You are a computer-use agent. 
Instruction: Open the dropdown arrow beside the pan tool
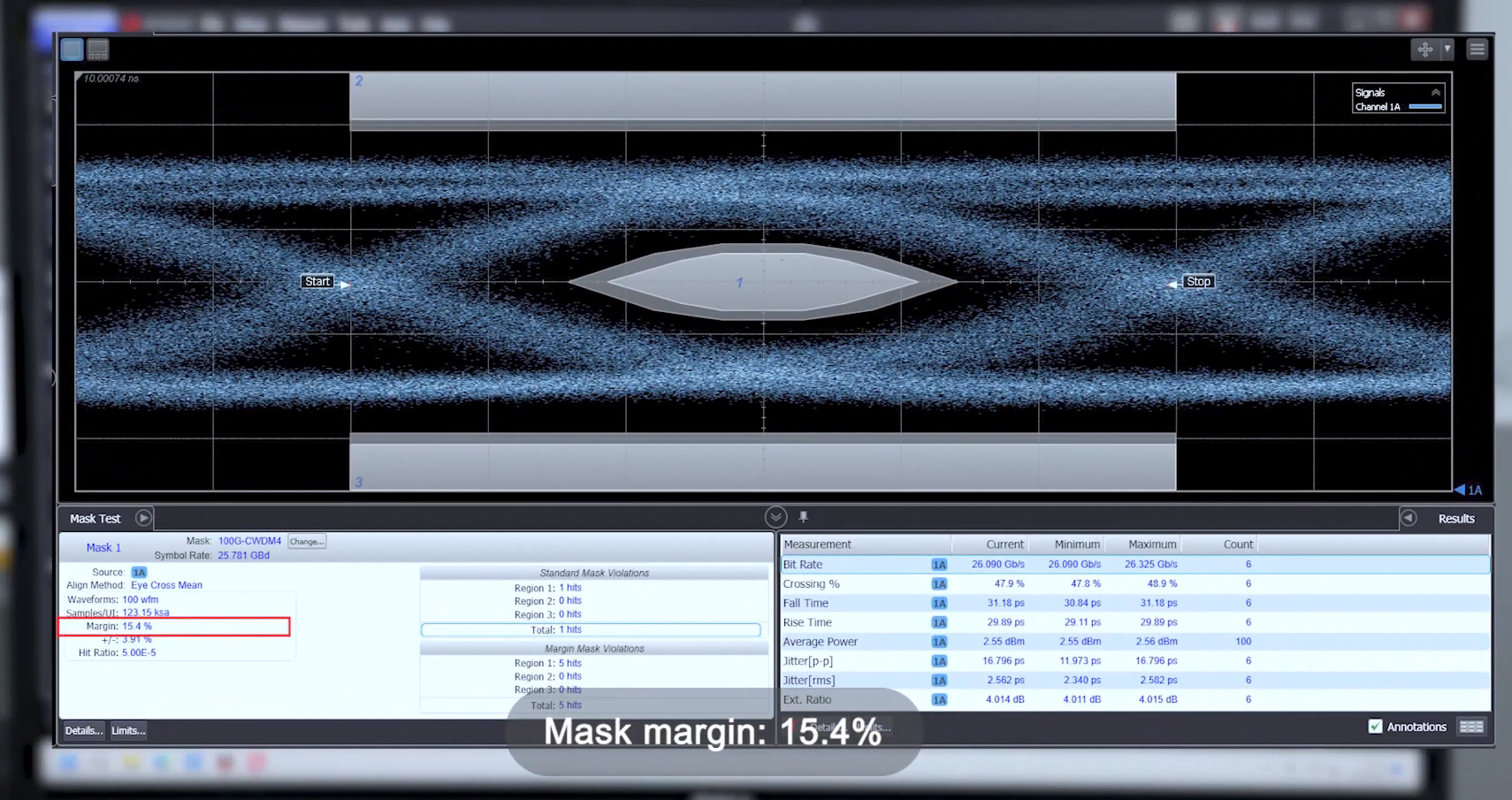pyautogui.click(x=1447, y=50)
